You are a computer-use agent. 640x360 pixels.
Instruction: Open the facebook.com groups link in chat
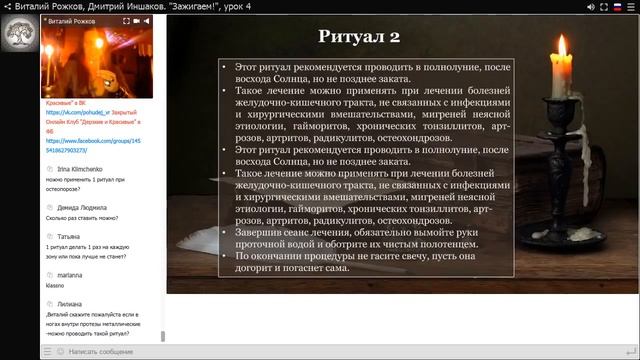pos(93,145)
